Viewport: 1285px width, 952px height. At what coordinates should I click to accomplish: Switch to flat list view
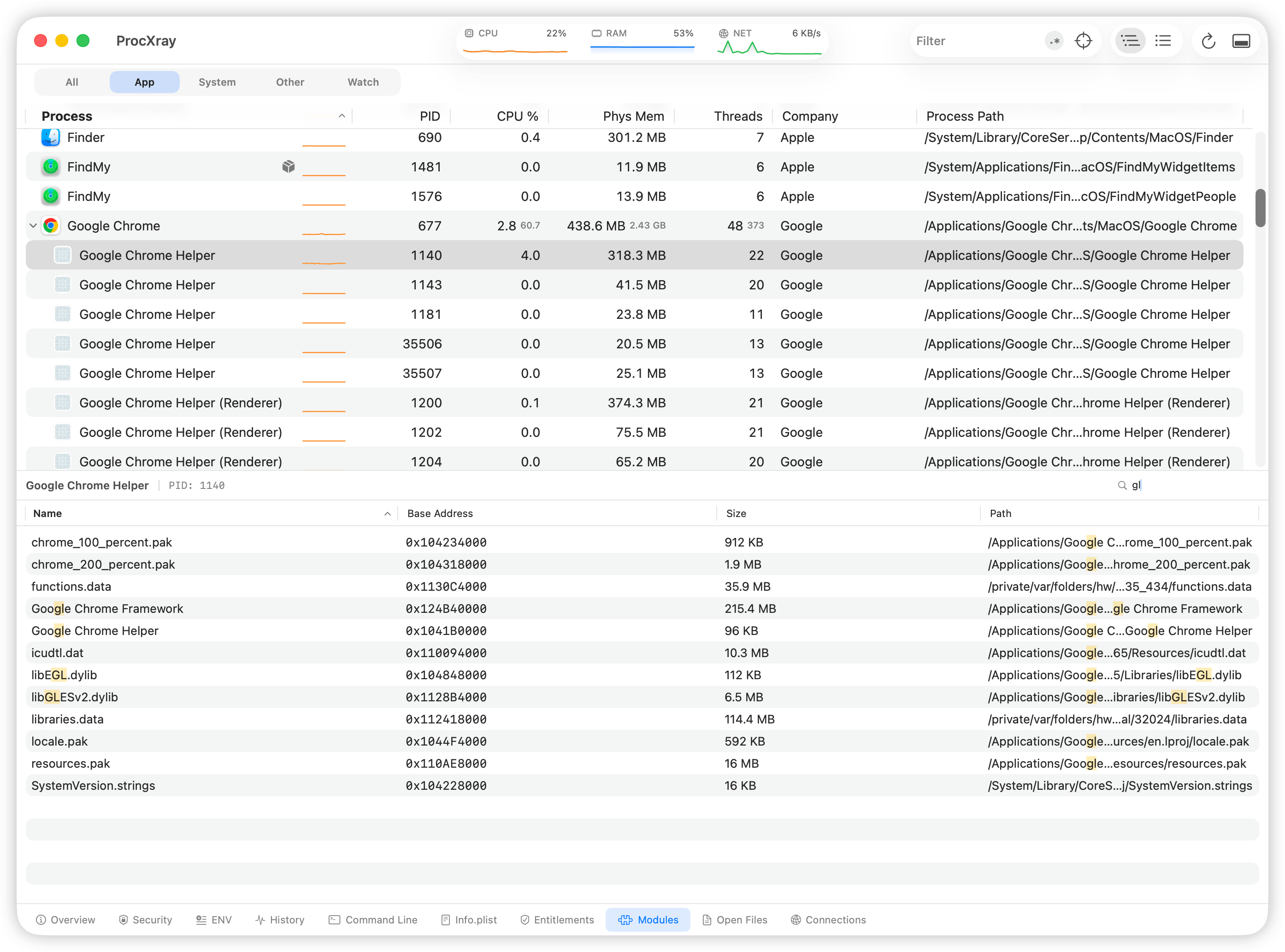[x=1163, y=41]
